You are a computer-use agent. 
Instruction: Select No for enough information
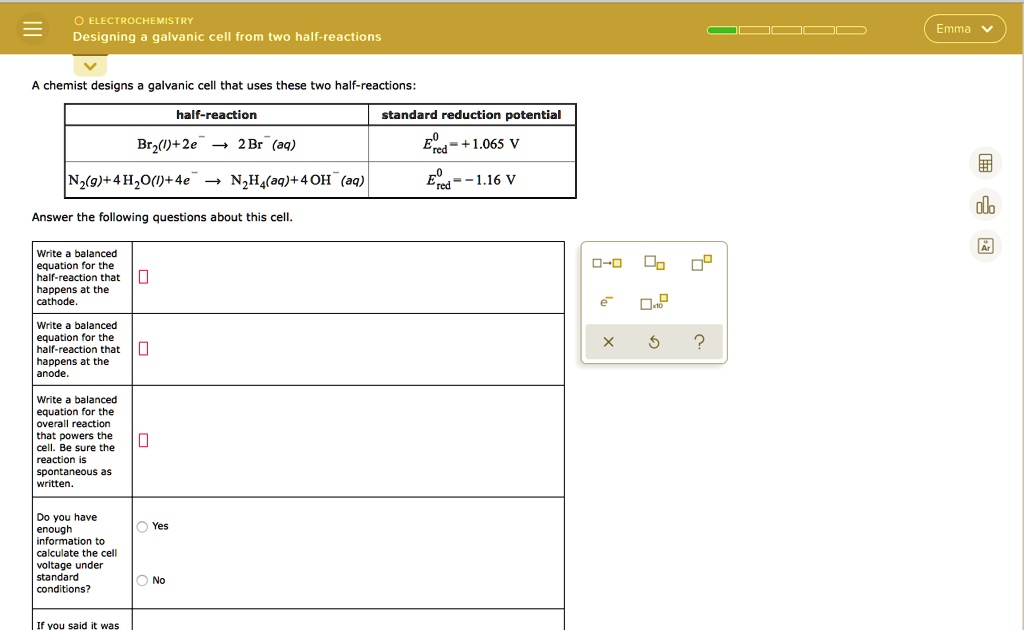pyautogui.click(x=143, y=581)
